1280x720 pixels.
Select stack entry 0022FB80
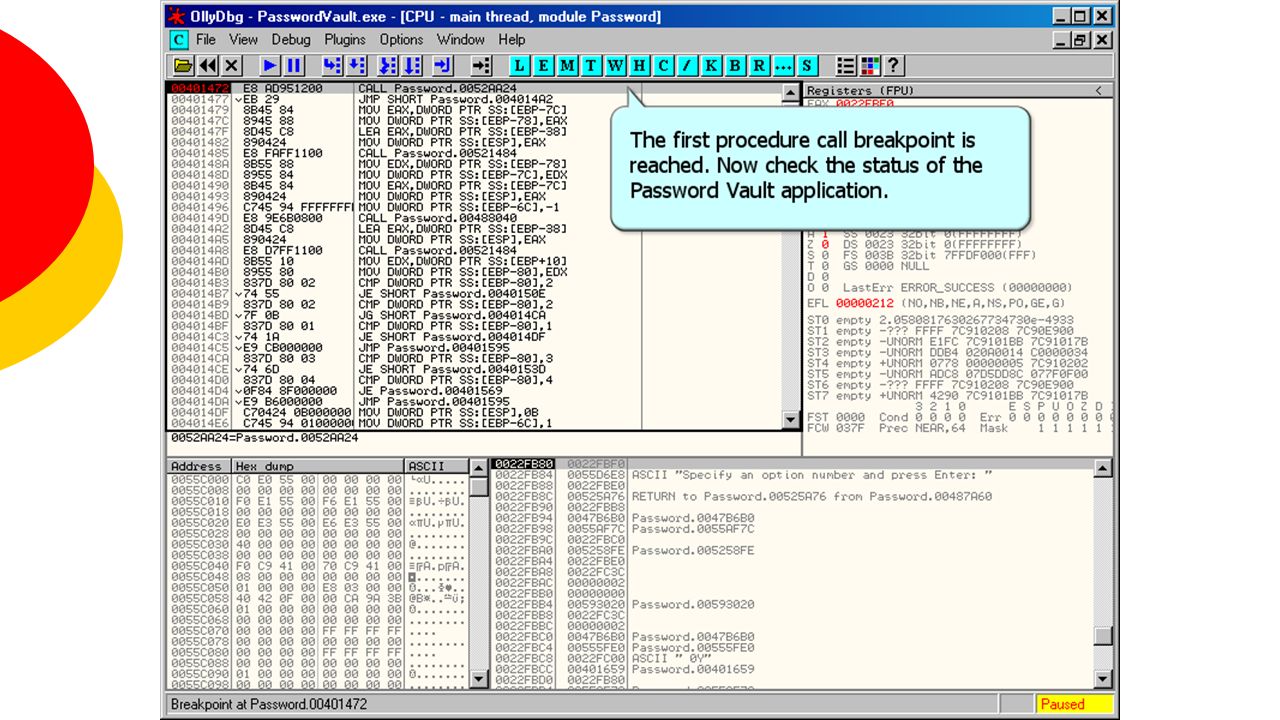[794, 464]
